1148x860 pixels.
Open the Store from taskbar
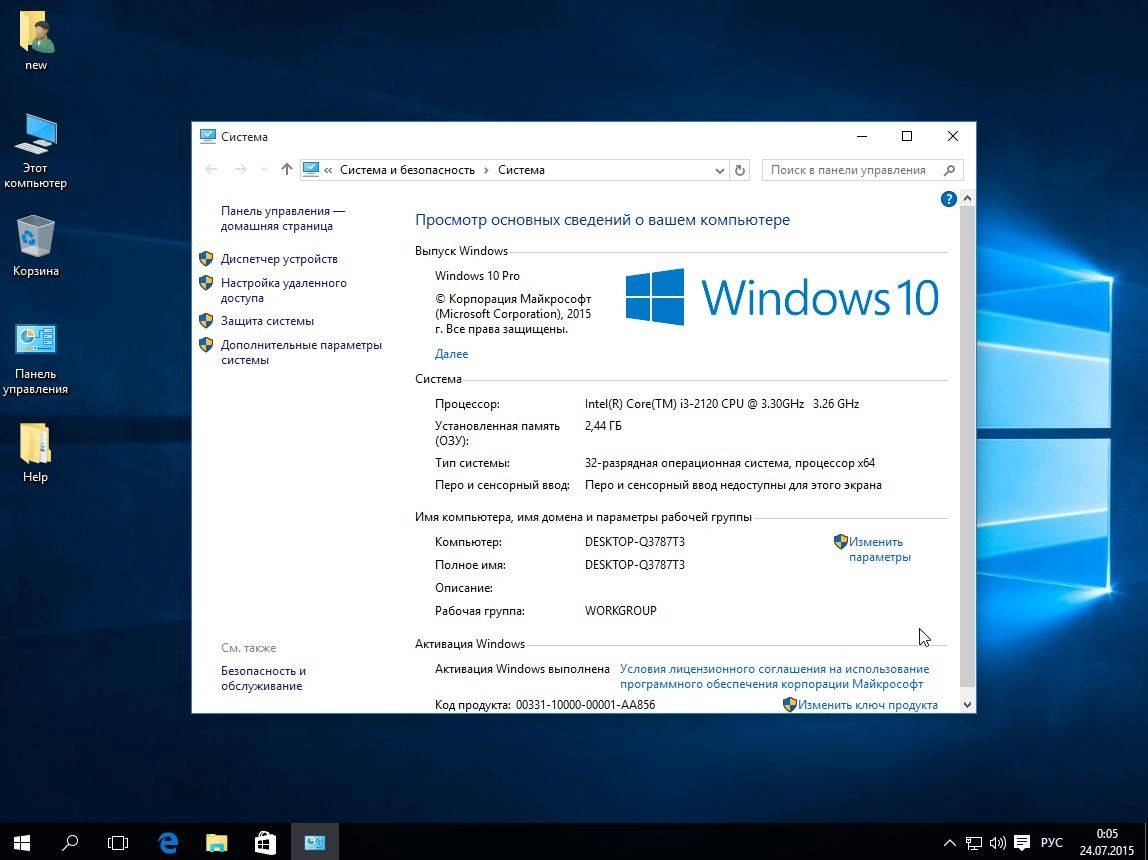coord(265,842)
